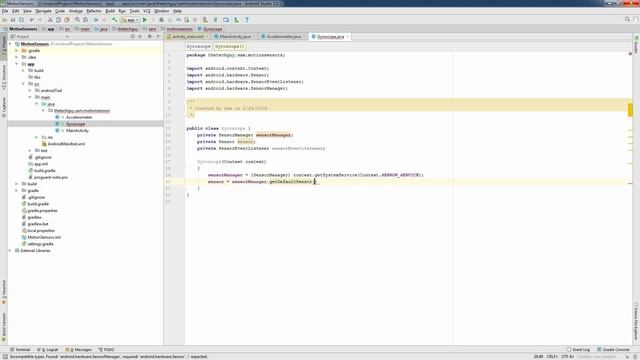Open the Build Variants side panel

coord(4,327)
